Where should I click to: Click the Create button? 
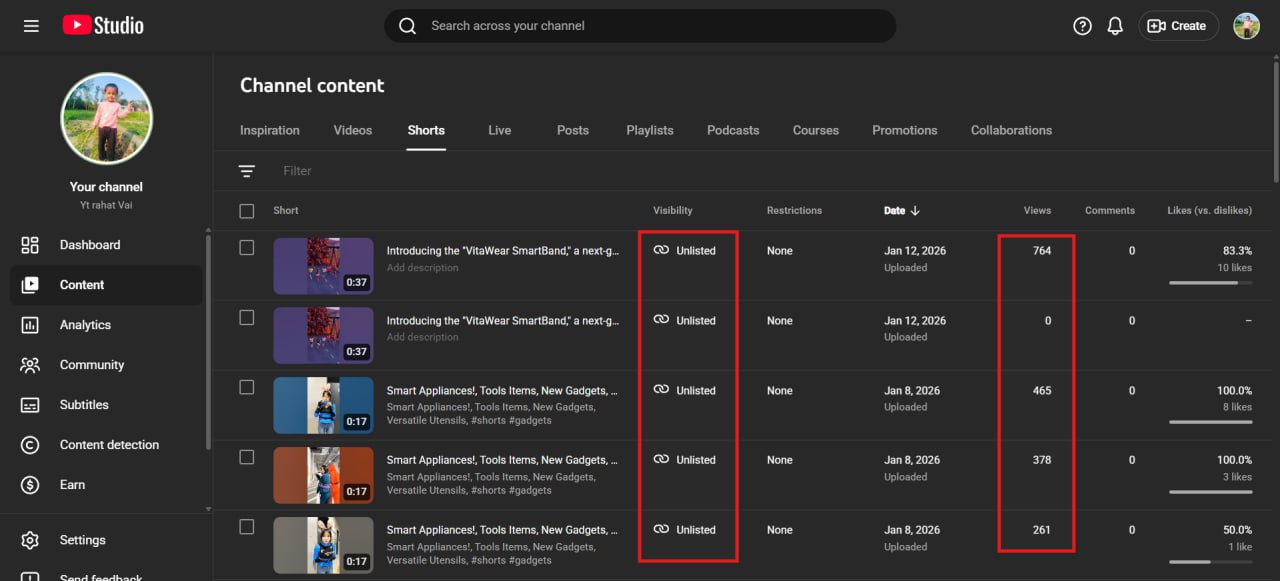(x=1178, y=26)
